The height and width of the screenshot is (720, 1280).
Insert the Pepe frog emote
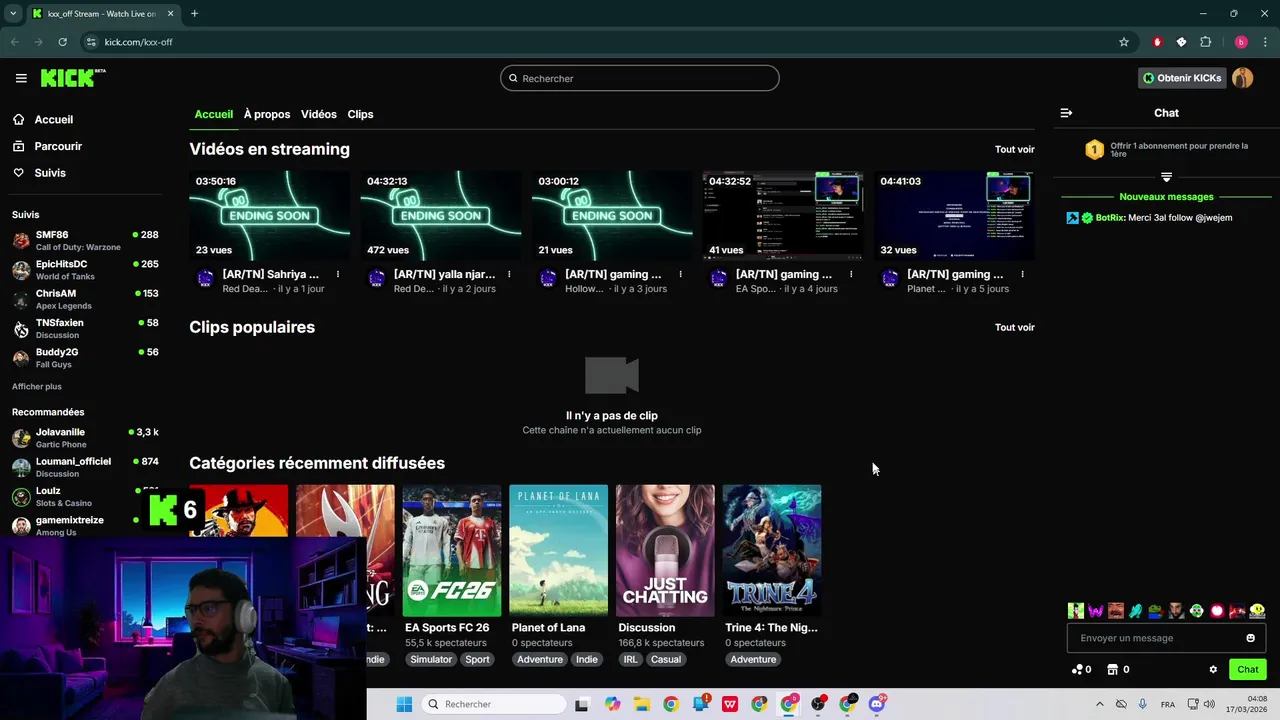1156,611
